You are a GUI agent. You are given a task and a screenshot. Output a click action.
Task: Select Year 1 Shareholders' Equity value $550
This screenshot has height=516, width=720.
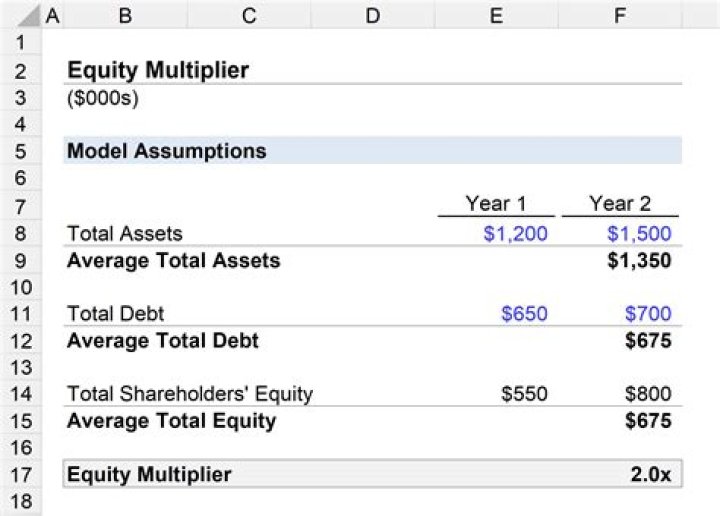pos(524,394)
